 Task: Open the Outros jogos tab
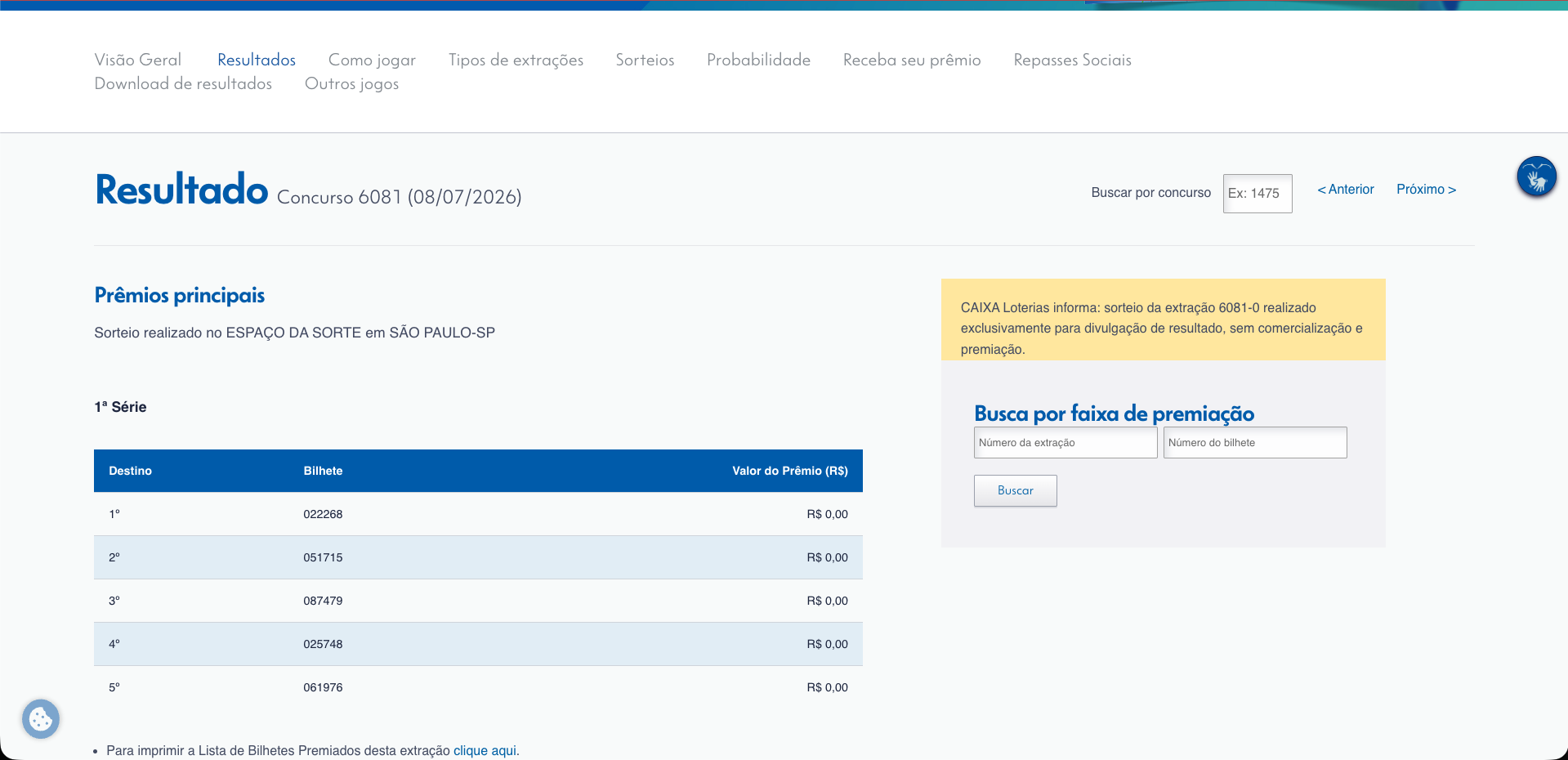tap(351, 84)
